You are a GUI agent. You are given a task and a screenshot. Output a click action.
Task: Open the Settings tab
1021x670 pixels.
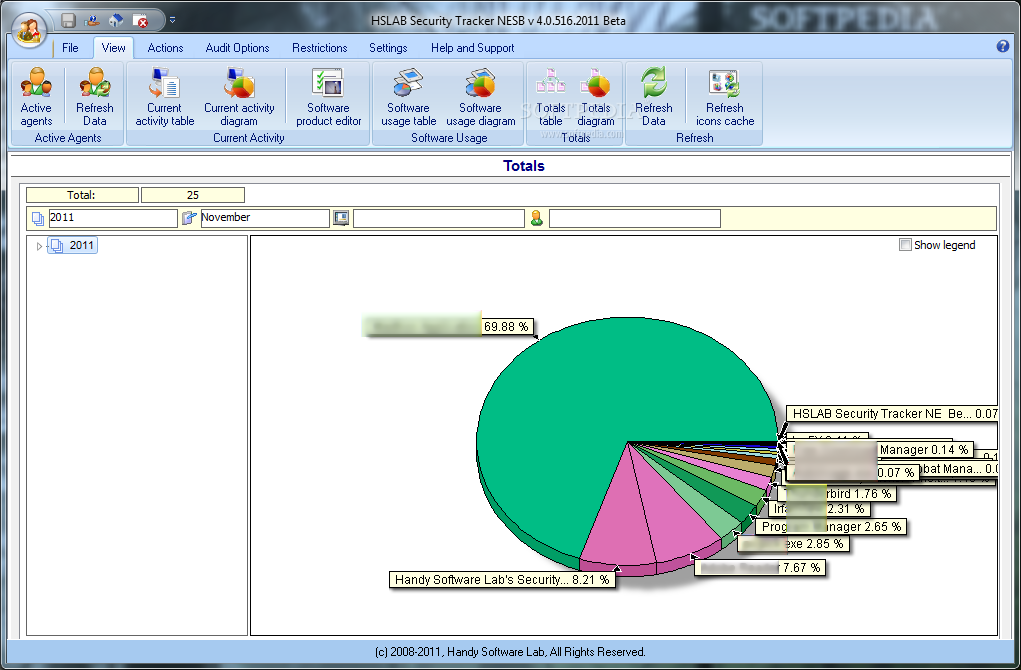(x=388, y=48)
